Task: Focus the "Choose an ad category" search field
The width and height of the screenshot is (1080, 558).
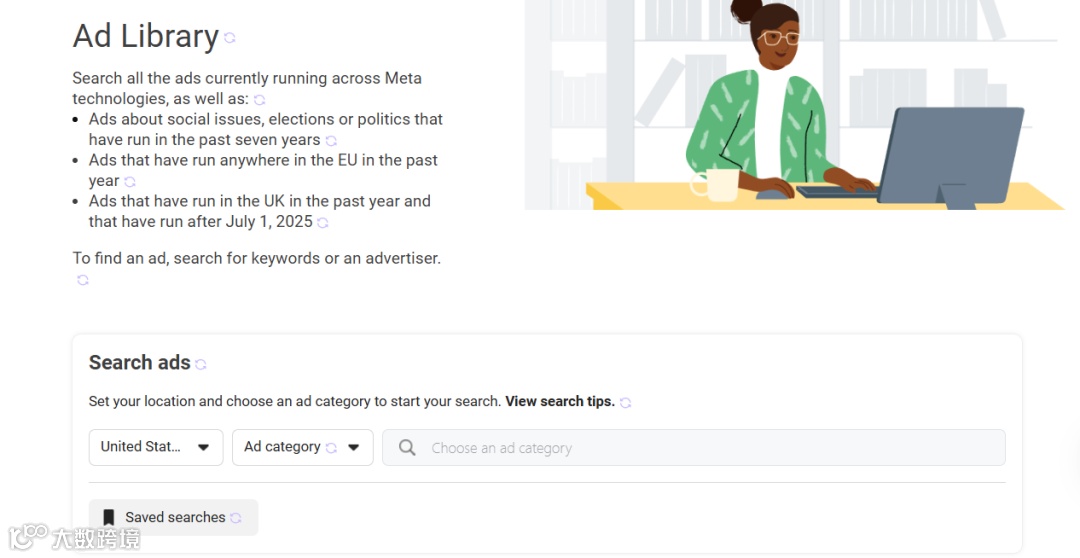Action: [x=700, y=448]
